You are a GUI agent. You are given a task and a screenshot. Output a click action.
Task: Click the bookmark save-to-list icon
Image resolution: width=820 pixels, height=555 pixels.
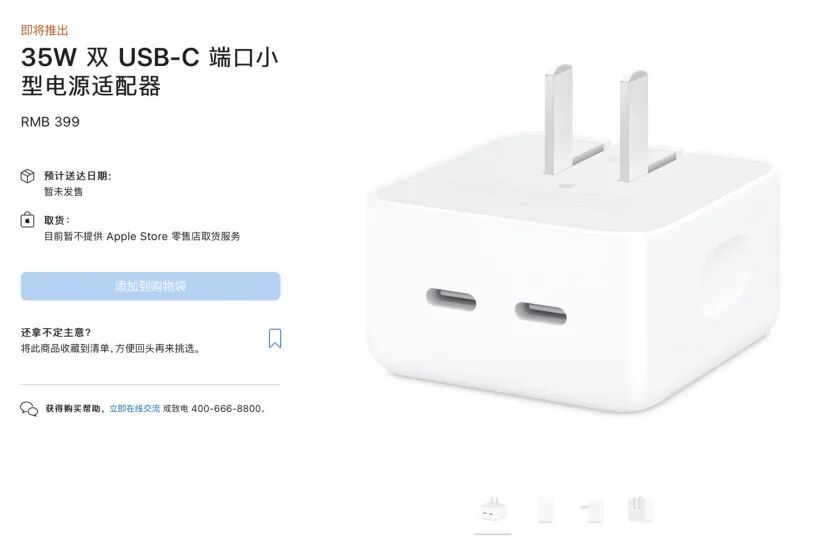coord(275,338)
